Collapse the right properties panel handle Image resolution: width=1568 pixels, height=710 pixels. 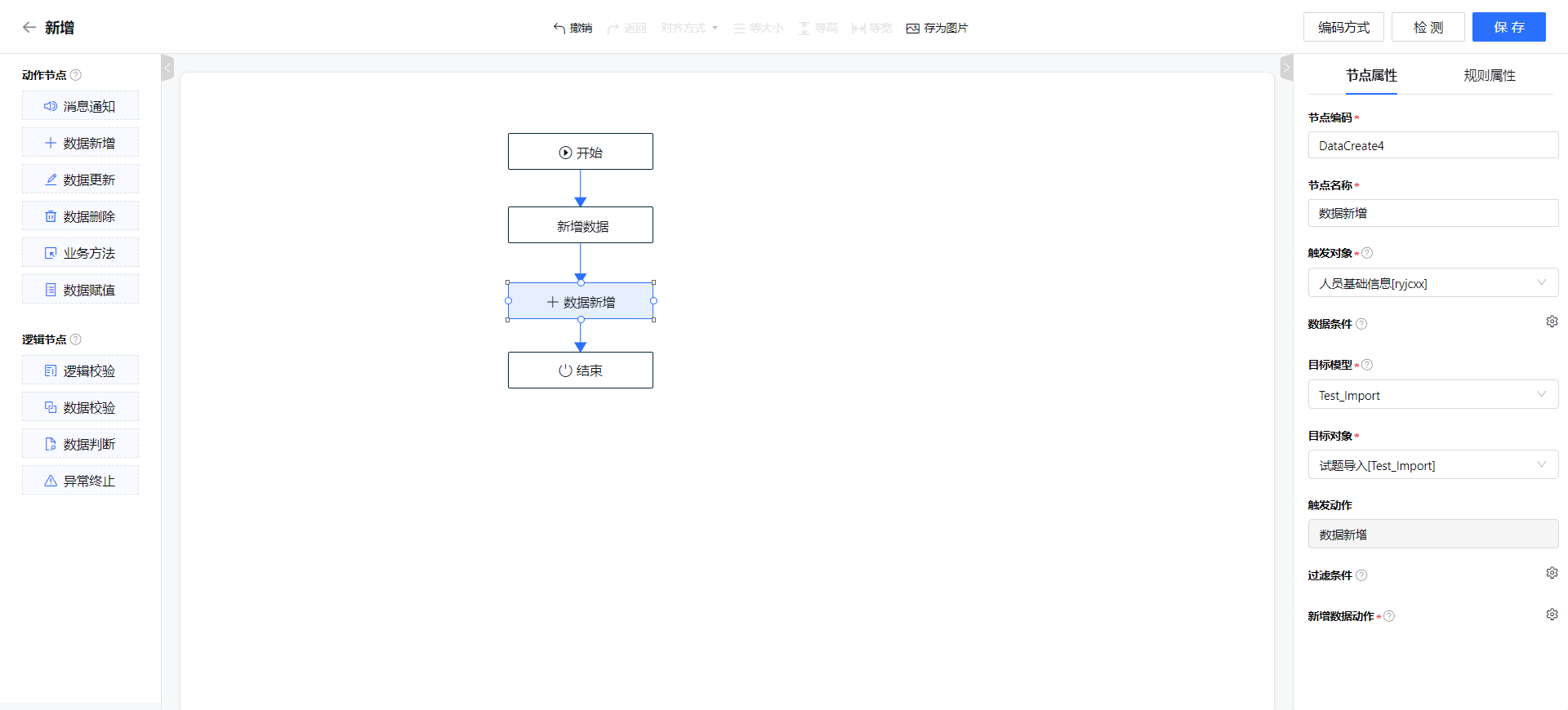(x=1287, y=67)
